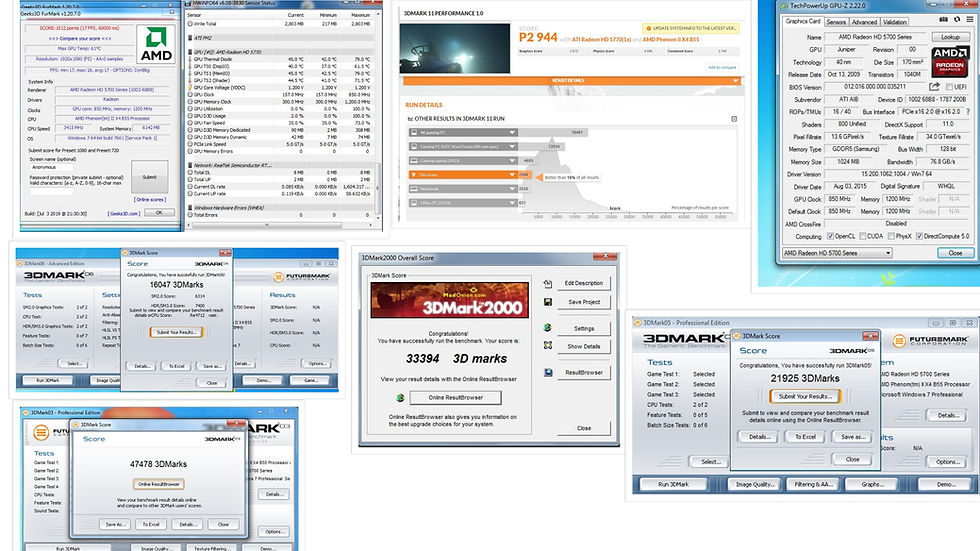Toggle the DirectCompute 5.0 checkbox
This screenshot has height=551, width=980.
[x=919, y=236]
